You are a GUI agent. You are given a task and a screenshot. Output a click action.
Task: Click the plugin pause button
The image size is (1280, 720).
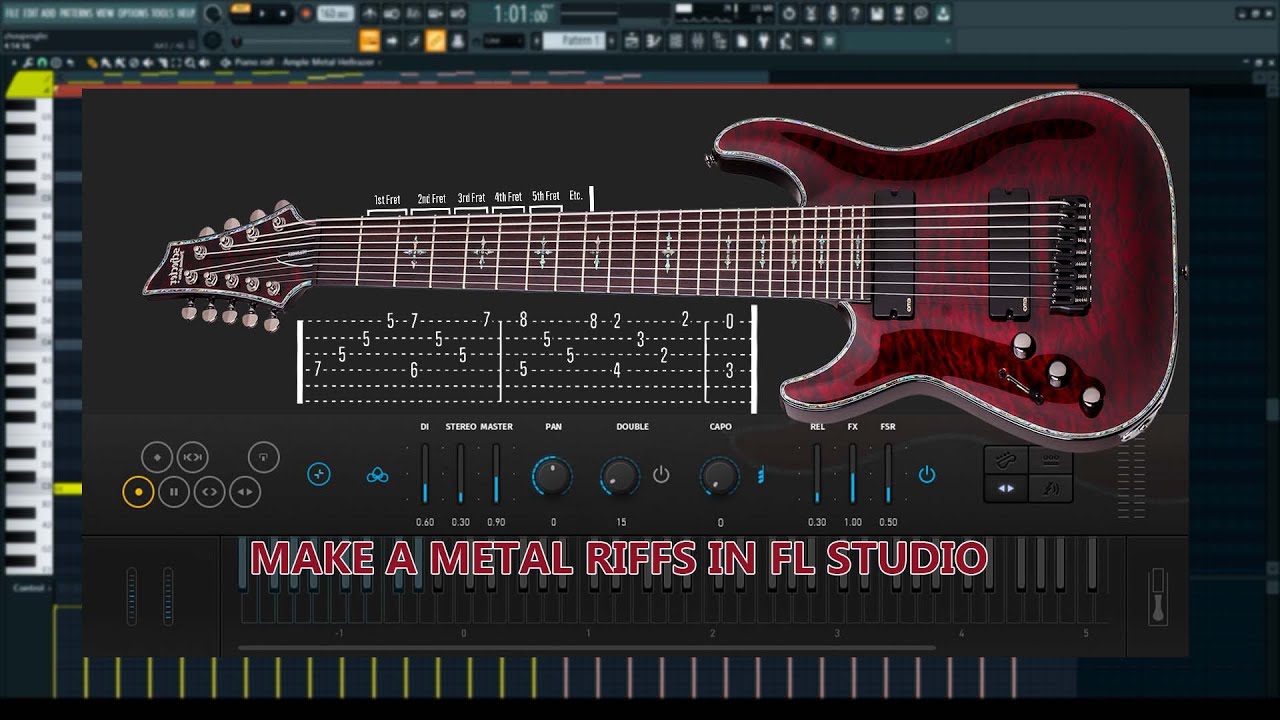pos(174,491)
